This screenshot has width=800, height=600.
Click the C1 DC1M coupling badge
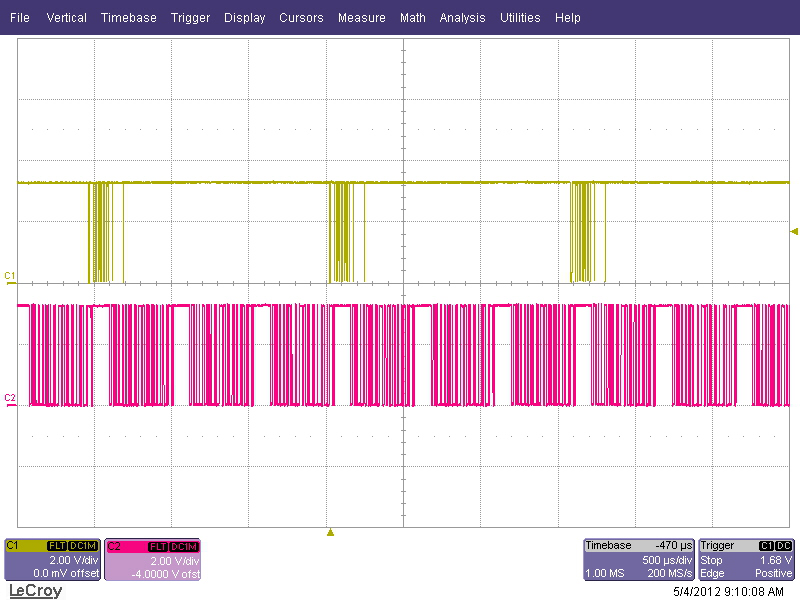pyautogui.click(x=83, y=546)
